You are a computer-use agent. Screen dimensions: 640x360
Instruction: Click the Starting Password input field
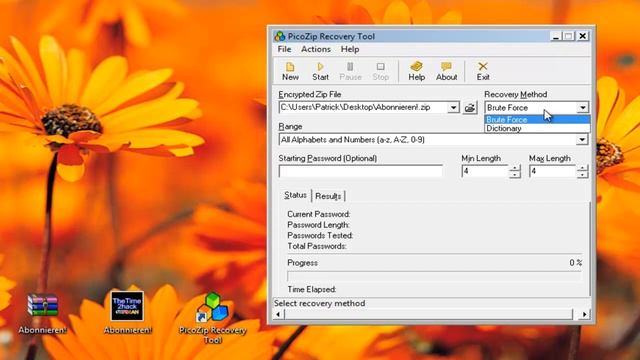click(361, 171)
